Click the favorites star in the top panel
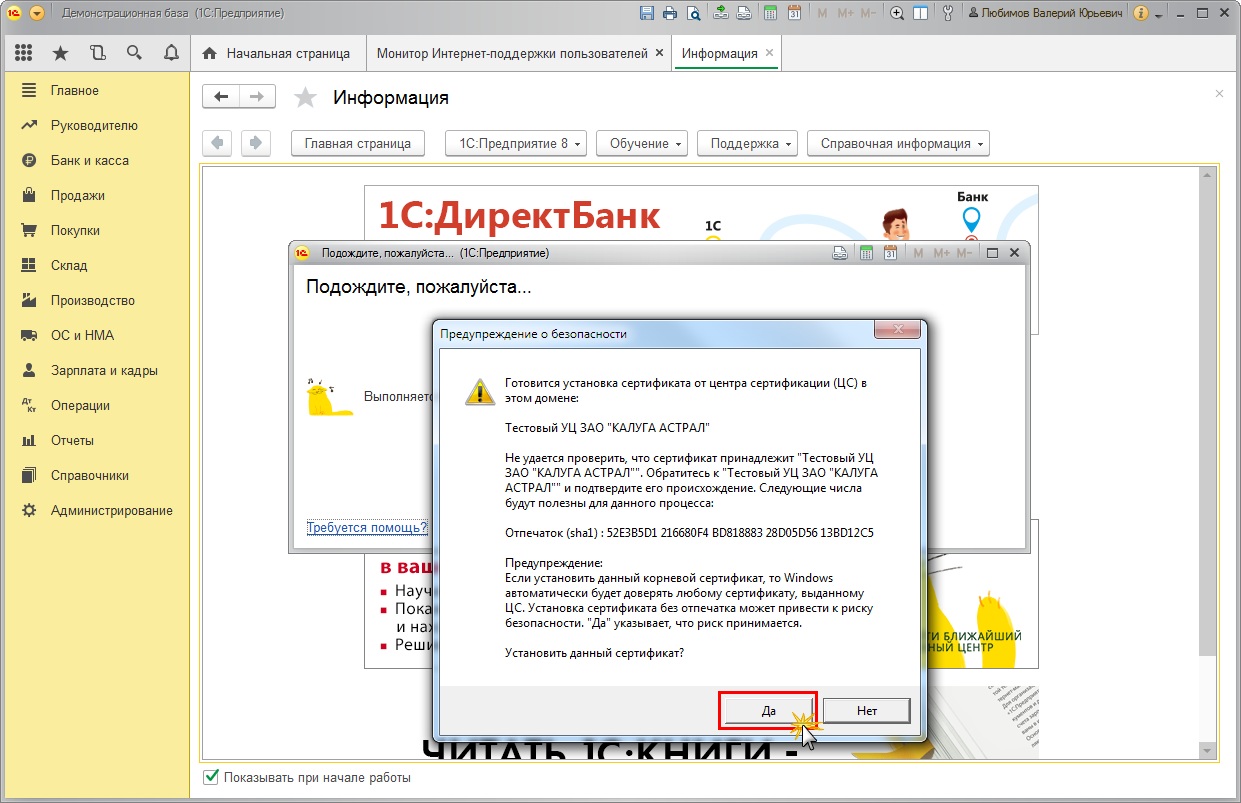This screenshot has width=1241, height=803. click(60, 53)
